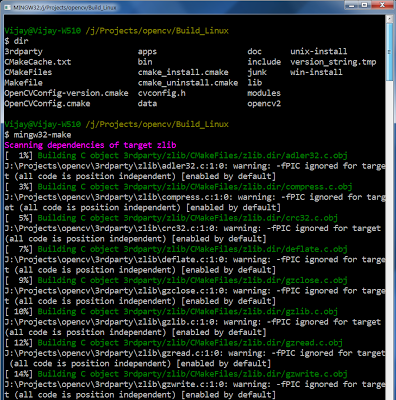Click the magenta Scanning dependencies line
This screenshot has width=396, height=400.
90,145
